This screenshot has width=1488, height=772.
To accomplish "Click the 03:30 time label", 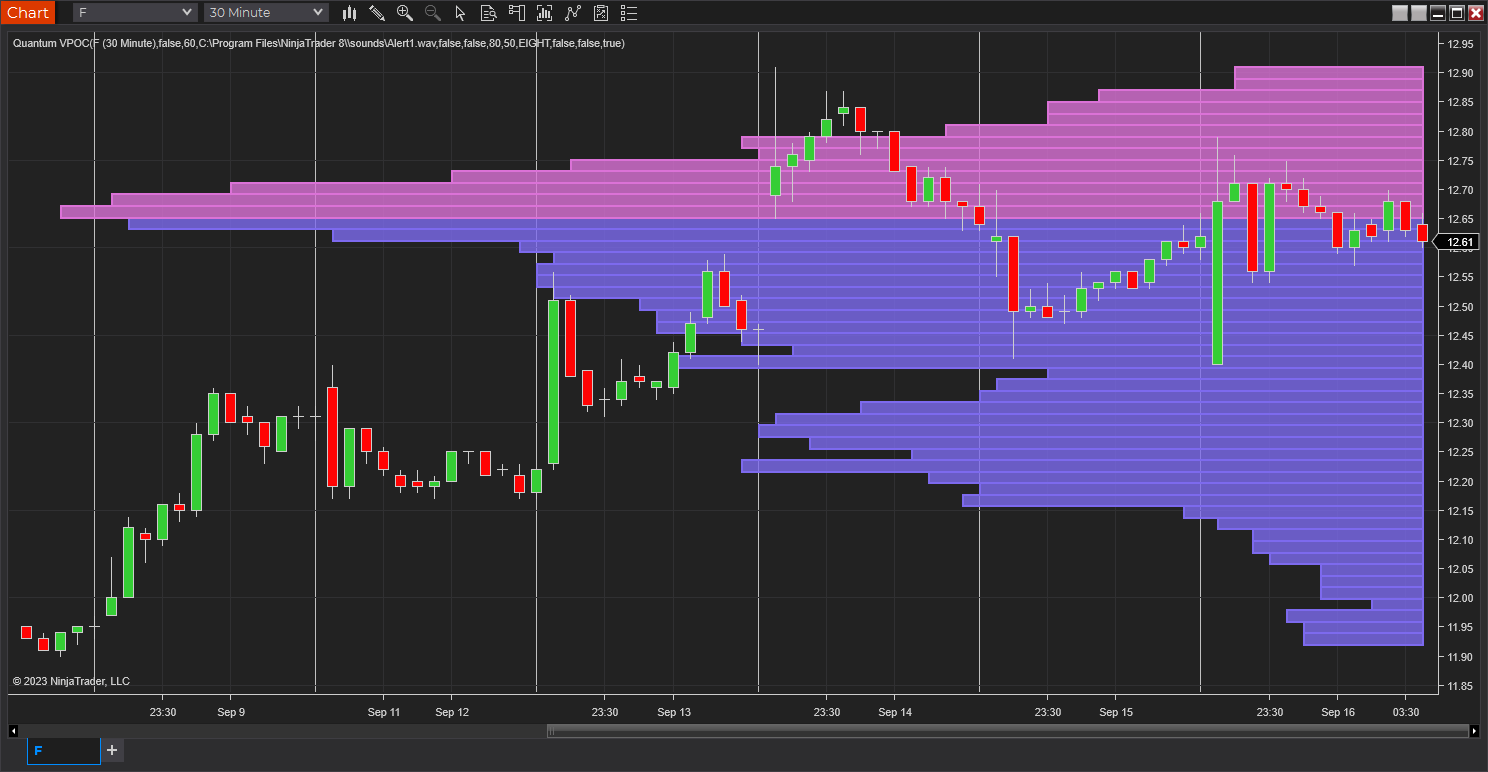I will click(x=1406, y=712).
